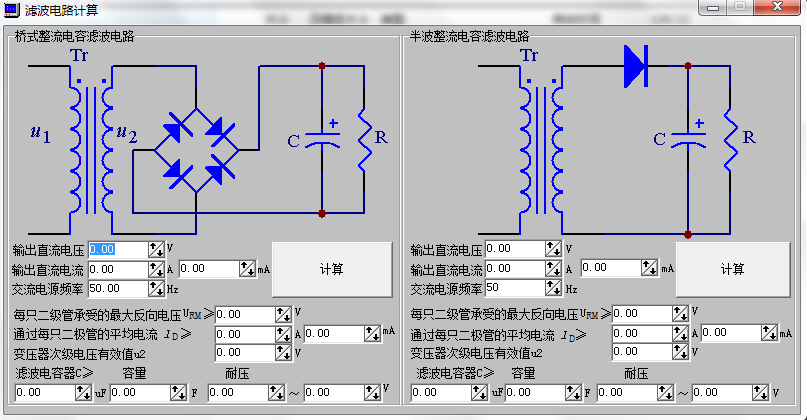This screenshot has height=420, width=807.
Task: Click half-wave 输出直流电流 ampere field
Action: coord(515,268)
